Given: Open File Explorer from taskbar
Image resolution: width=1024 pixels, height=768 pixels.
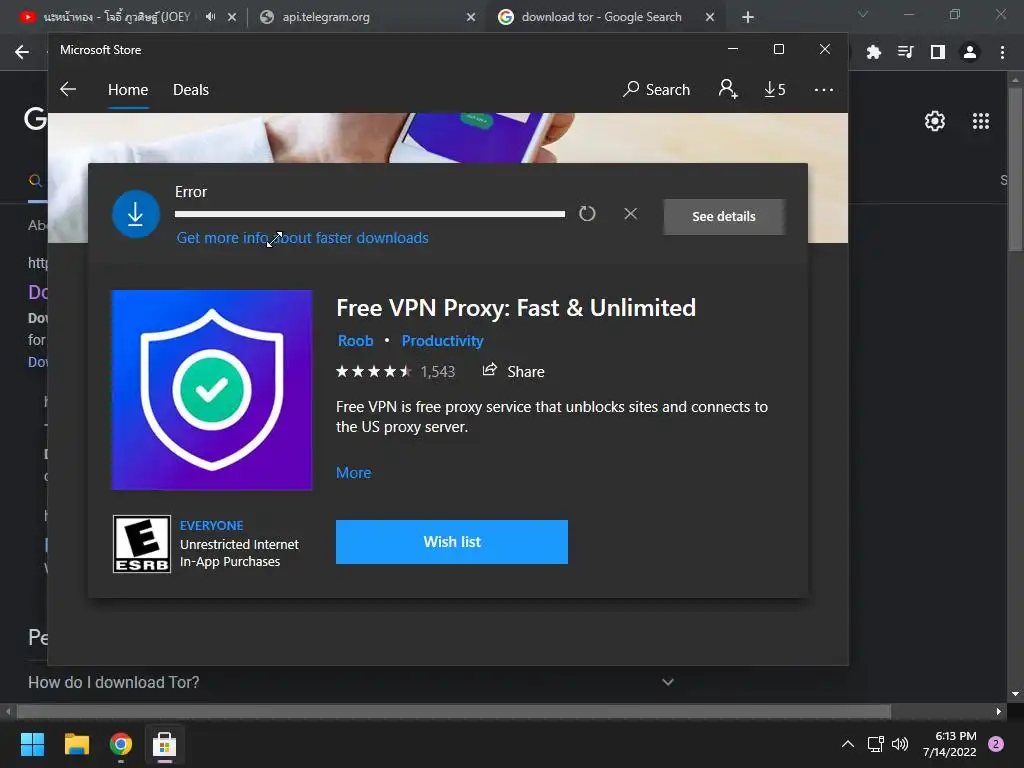Looking at the screenshot, I should pyautogui.click(x=76, y=744).
